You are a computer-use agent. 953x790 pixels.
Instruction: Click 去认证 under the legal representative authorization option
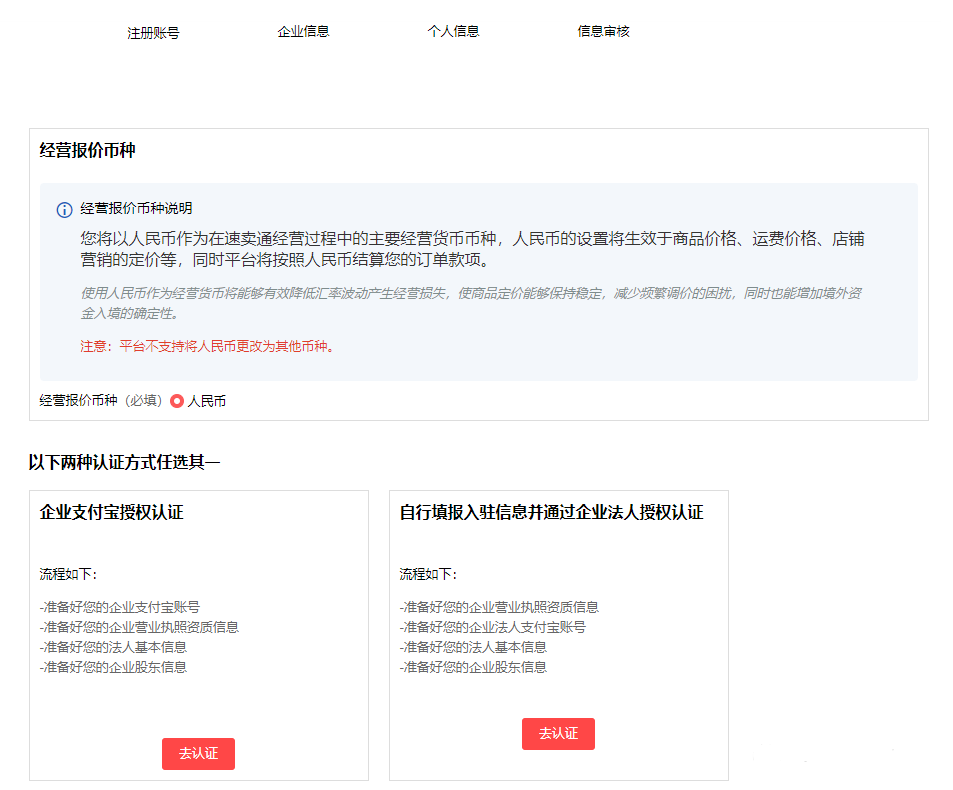click(x=557, y=733)
